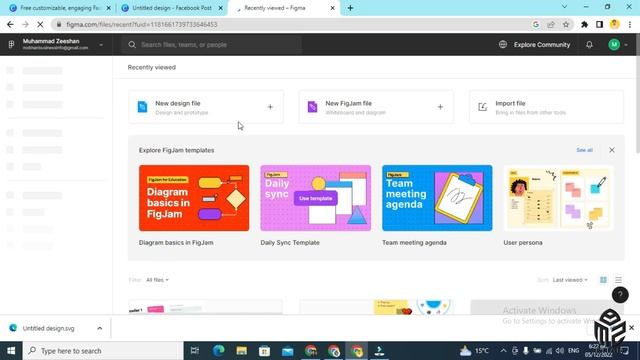Click the plus on New FigJam file
The height and width of the screenshot is (360, 640).
tap(440, 107)
